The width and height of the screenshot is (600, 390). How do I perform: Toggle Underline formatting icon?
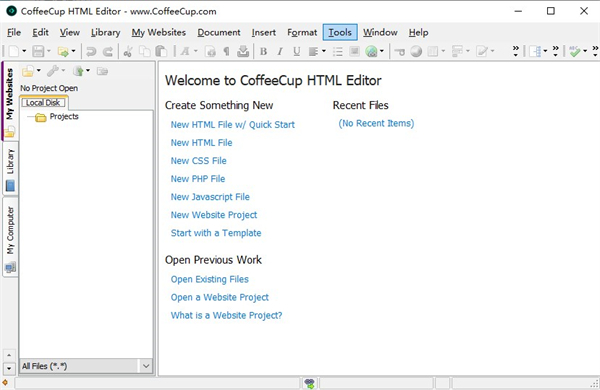click(297, 51)
